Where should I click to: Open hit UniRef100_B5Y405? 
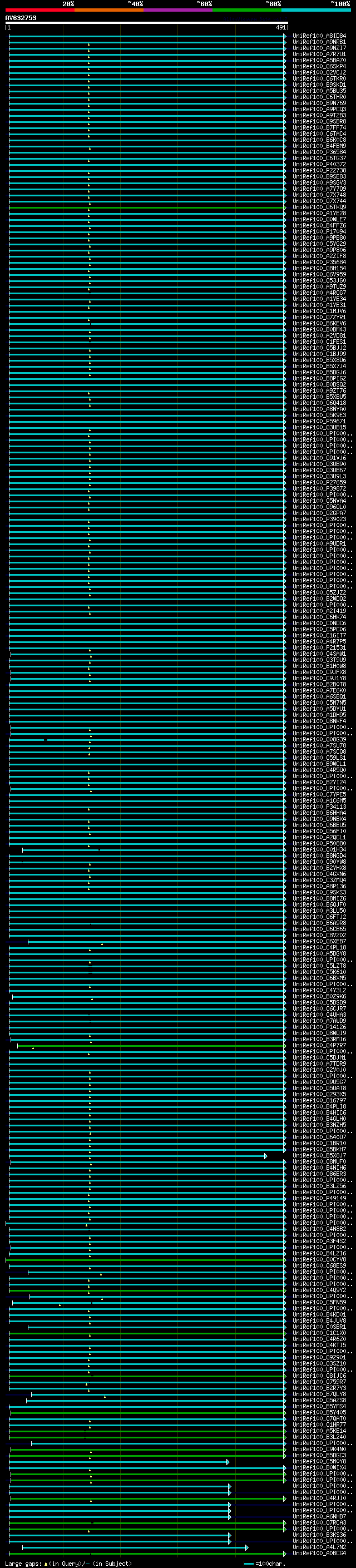coord(319,1412)
